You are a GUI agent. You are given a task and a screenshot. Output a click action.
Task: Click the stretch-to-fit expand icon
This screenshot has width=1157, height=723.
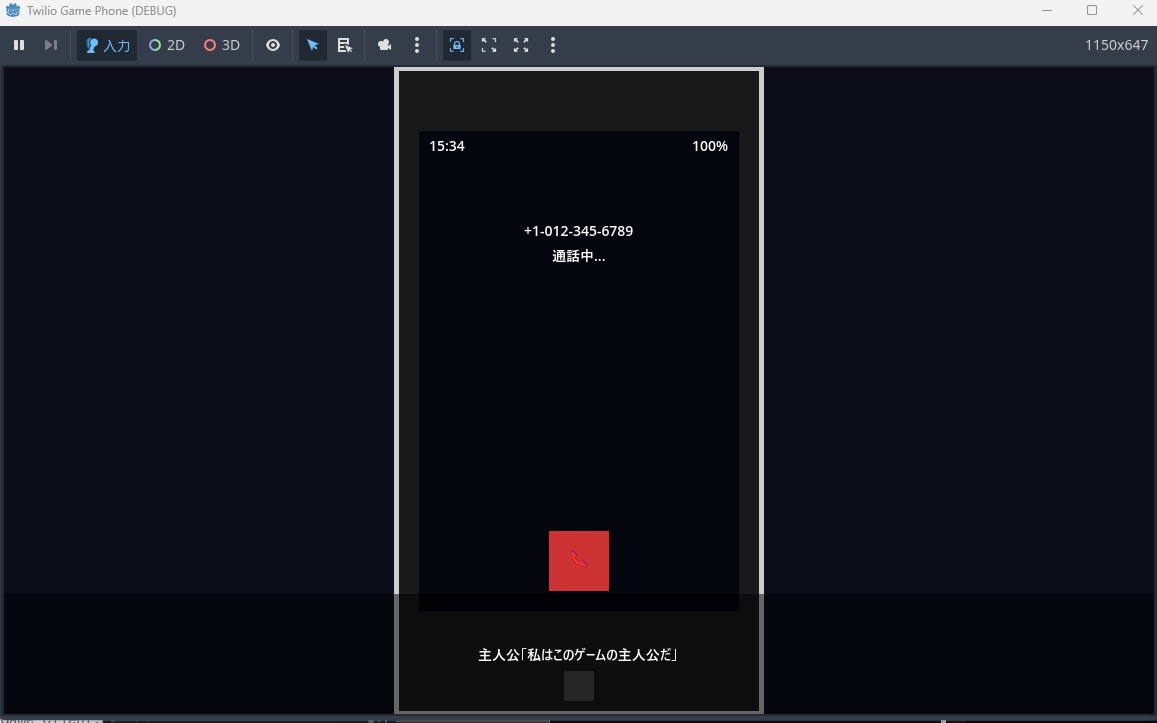521,45
